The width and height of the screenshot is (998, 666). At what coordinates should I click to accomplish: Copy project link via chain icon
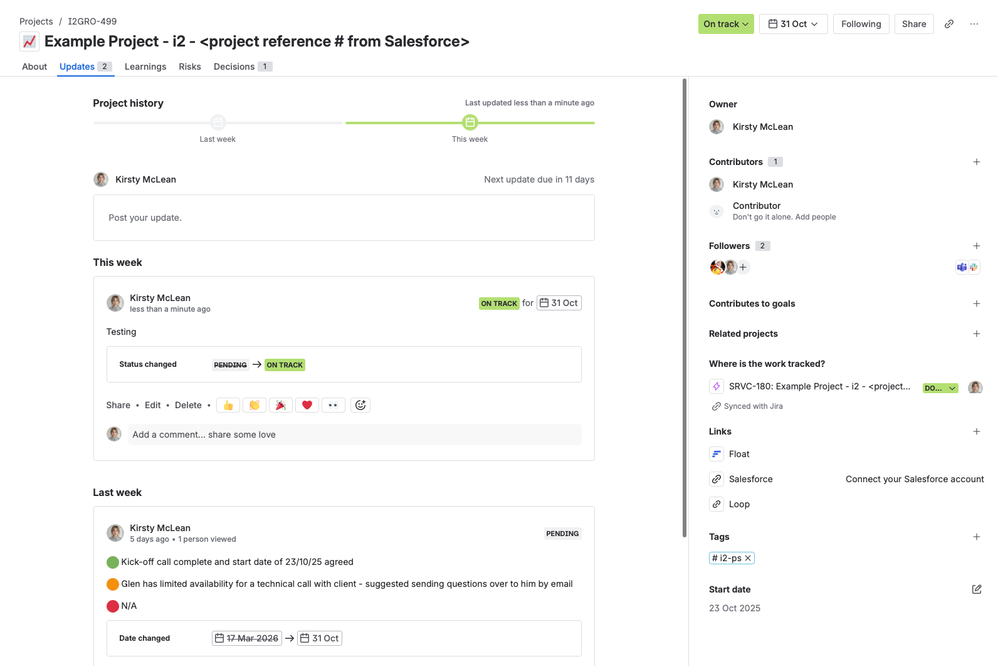[x=949, y=24]
